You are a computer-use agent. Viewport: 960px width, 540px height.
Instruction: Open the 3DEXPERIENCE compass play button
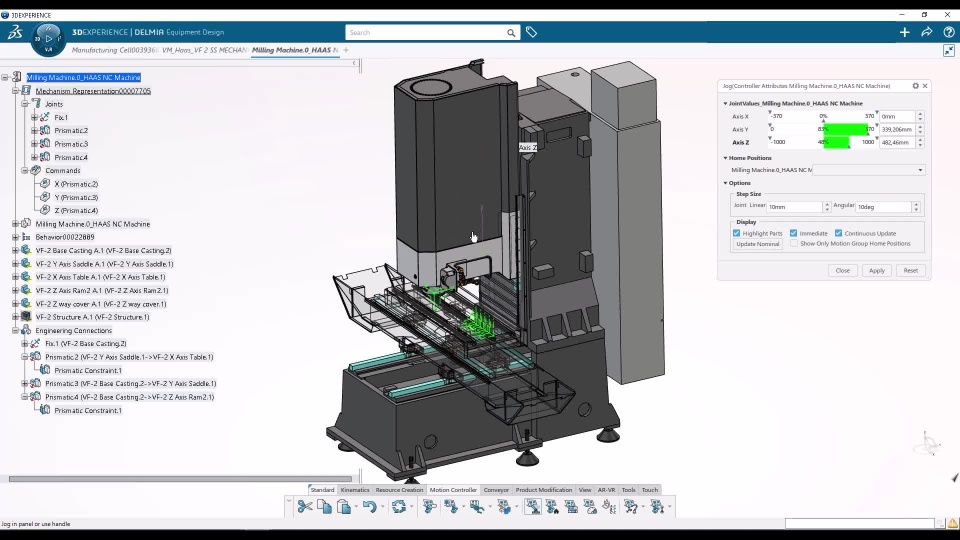pyautogui.click(x=48, y=39)
